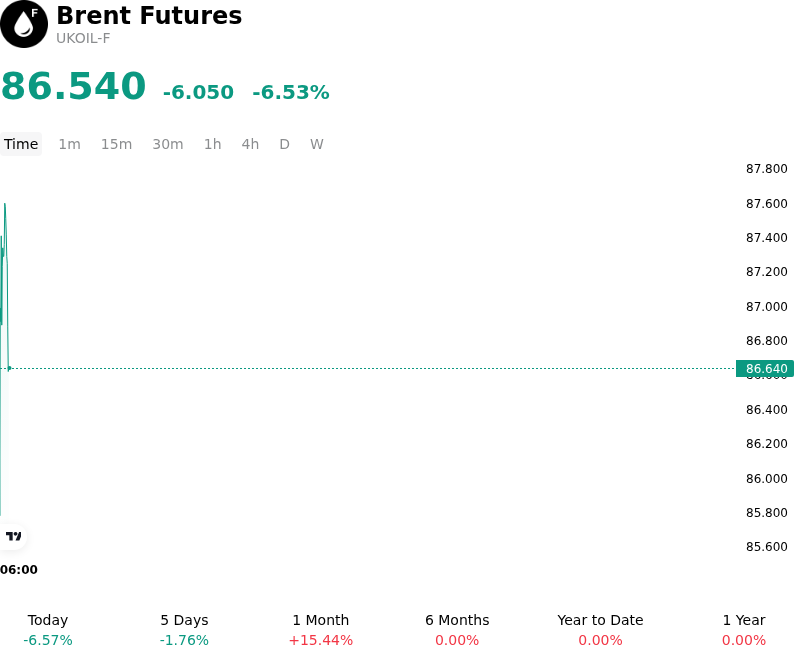The image size is (800, 660).
Task: Select the 4h interval
Action: pos(250,144)
